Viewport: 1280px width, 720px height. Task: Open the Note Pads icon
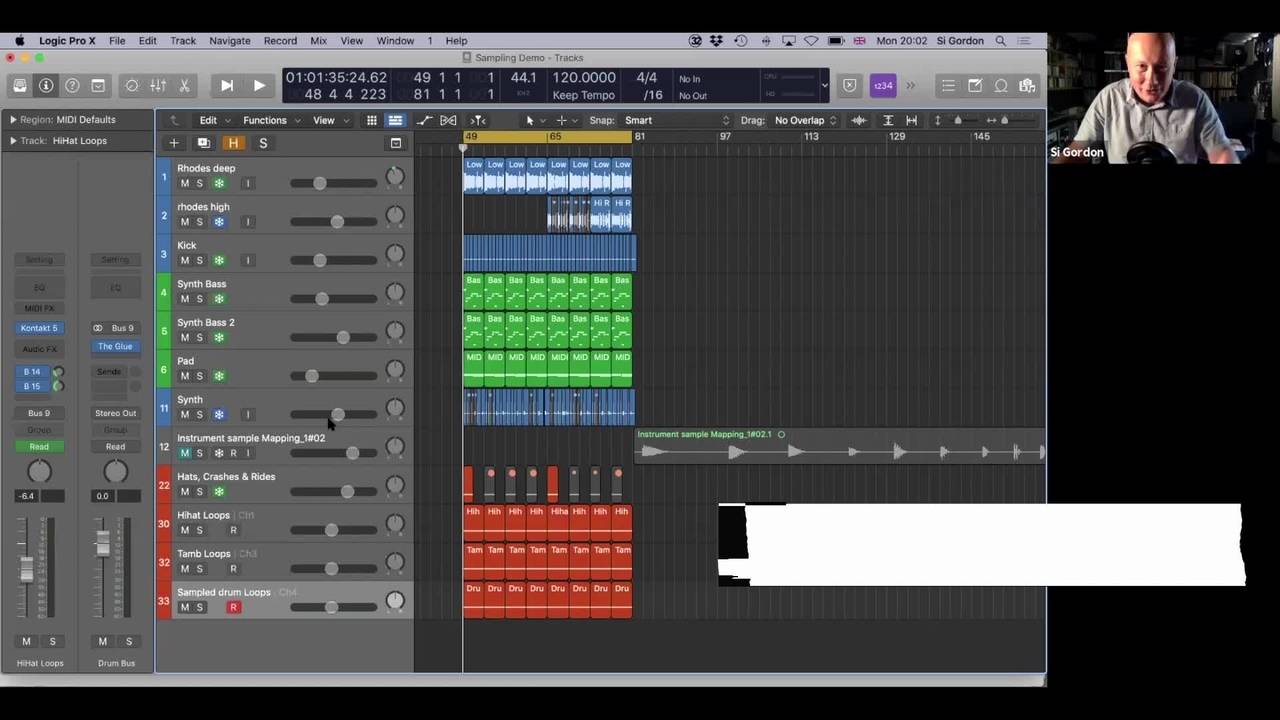click(x=975, y=86)
